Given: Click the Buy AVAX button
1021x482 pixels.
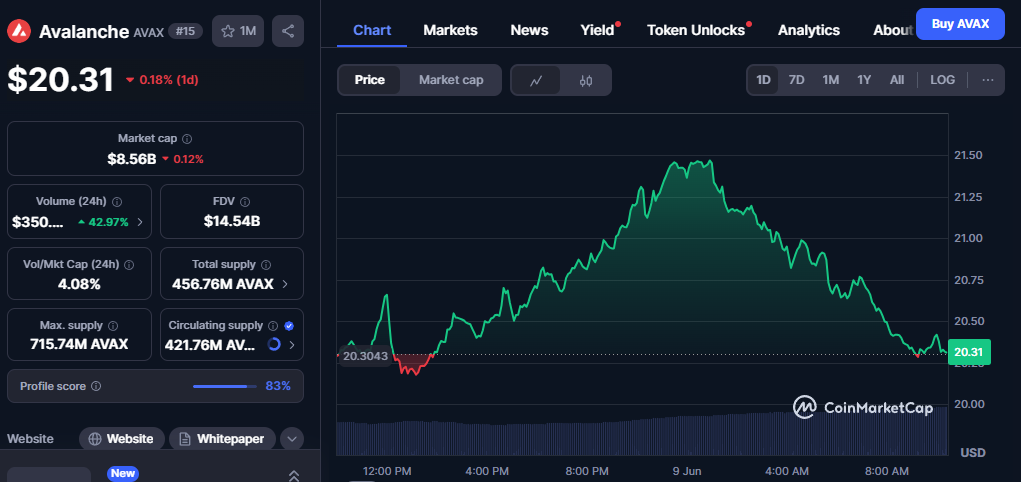Looking at the screenshot, I should click(960, 24).
